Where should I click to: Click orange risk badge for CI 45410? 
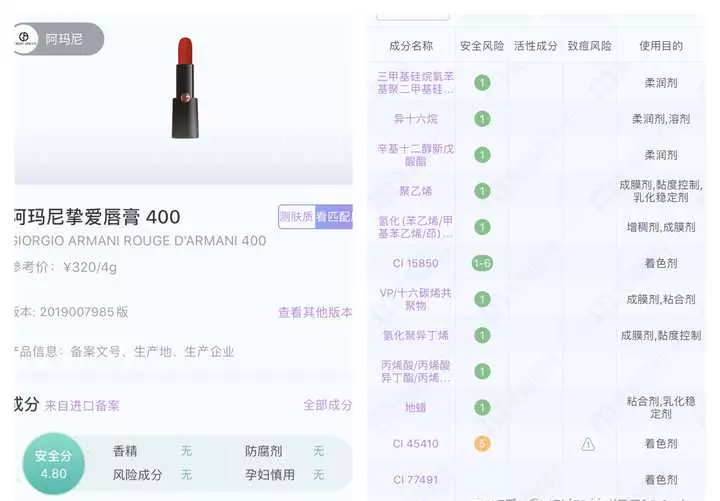pos(482,444)
